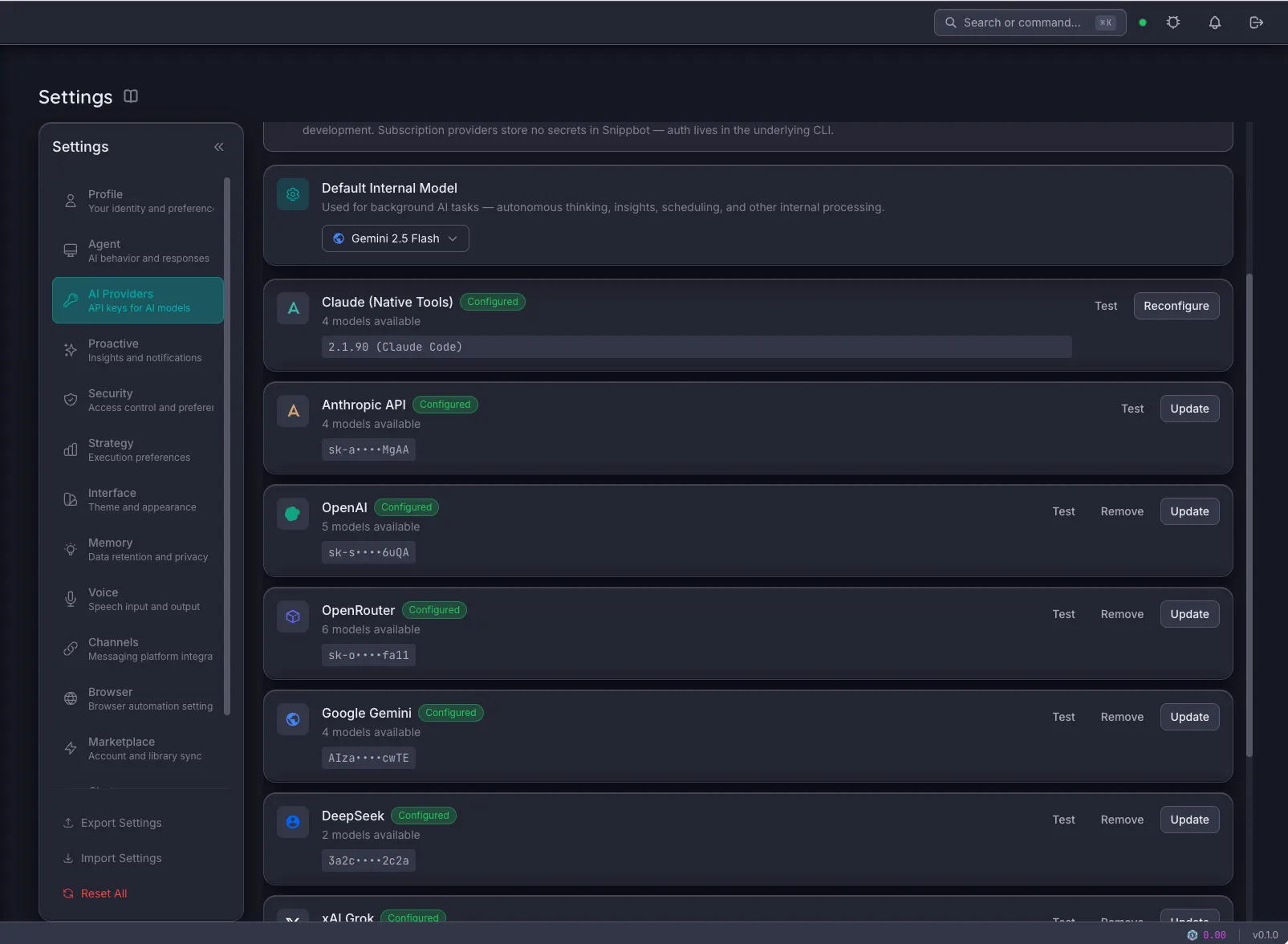This screenshot has height=944, width=1288.
Task: Click Import Settings
Action: pos(112,858)
